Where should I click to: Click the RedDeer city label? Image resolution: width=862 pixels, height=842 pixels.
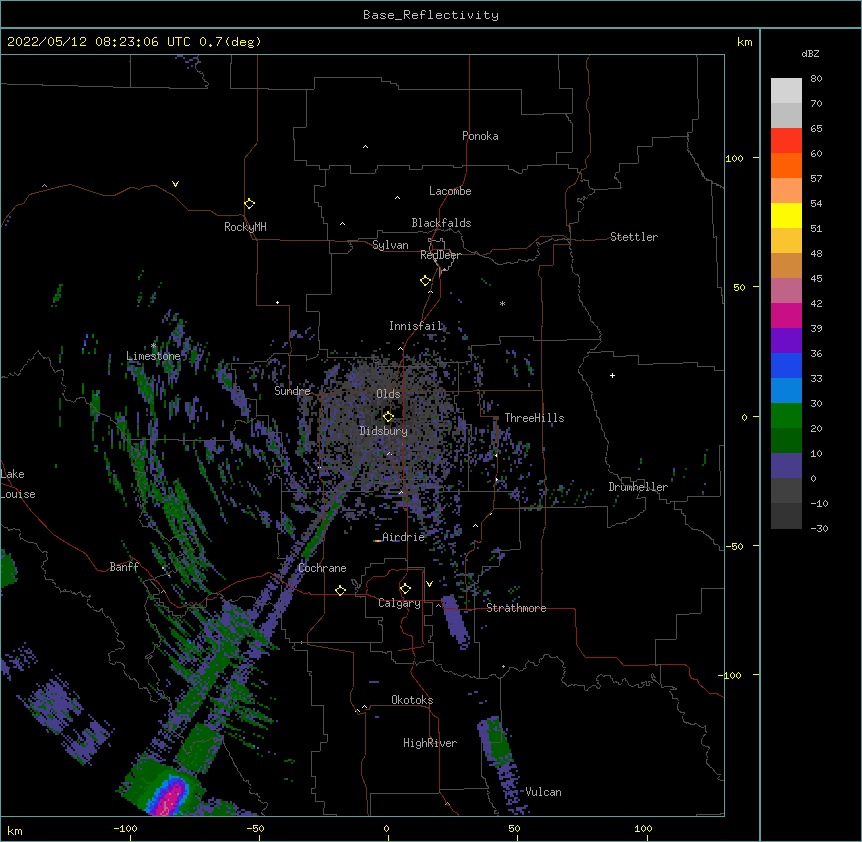[x=440, y=255]
